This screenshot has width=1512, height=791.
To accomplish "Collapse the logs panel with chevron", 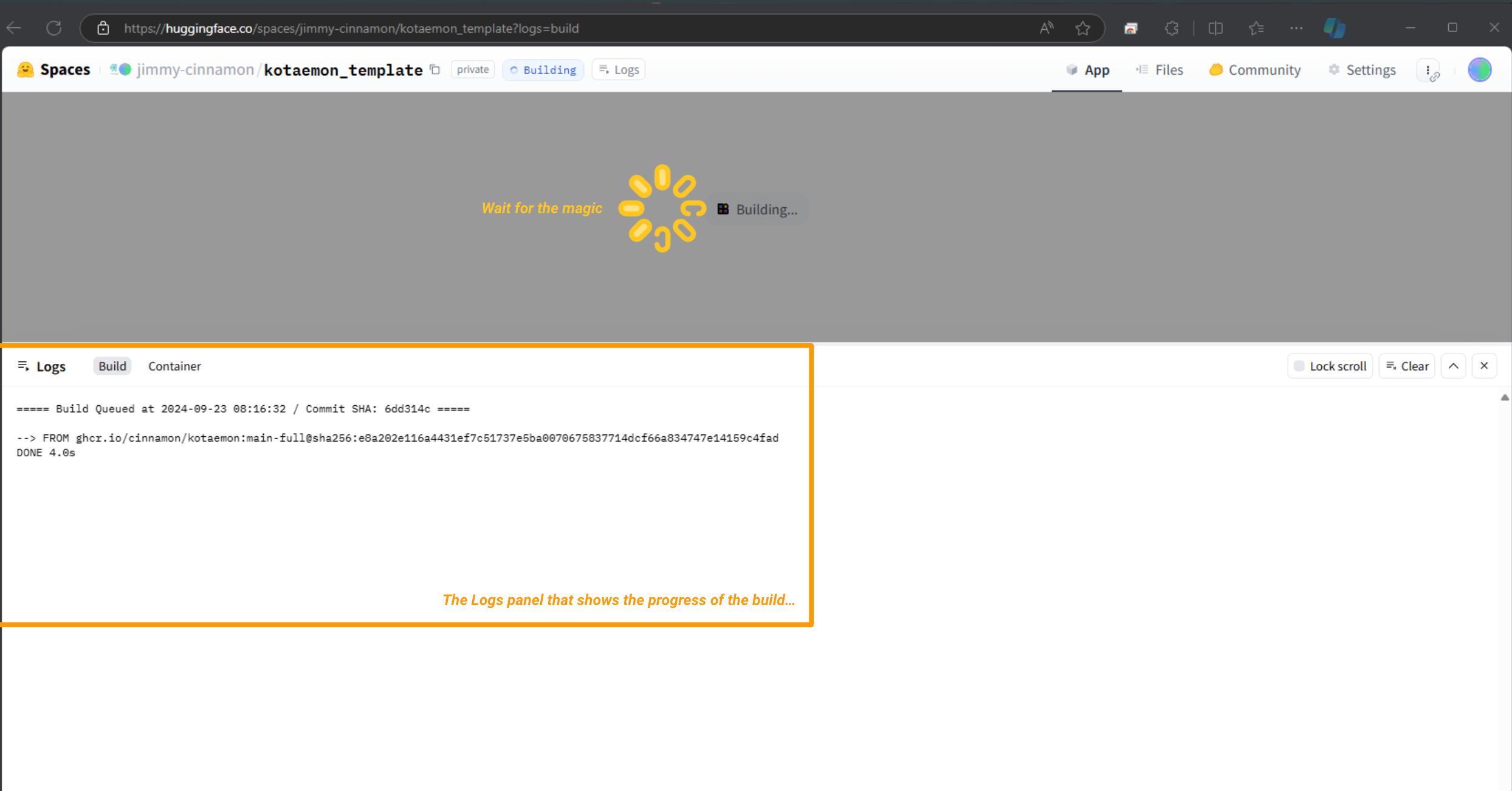I will coord(1453,366).
